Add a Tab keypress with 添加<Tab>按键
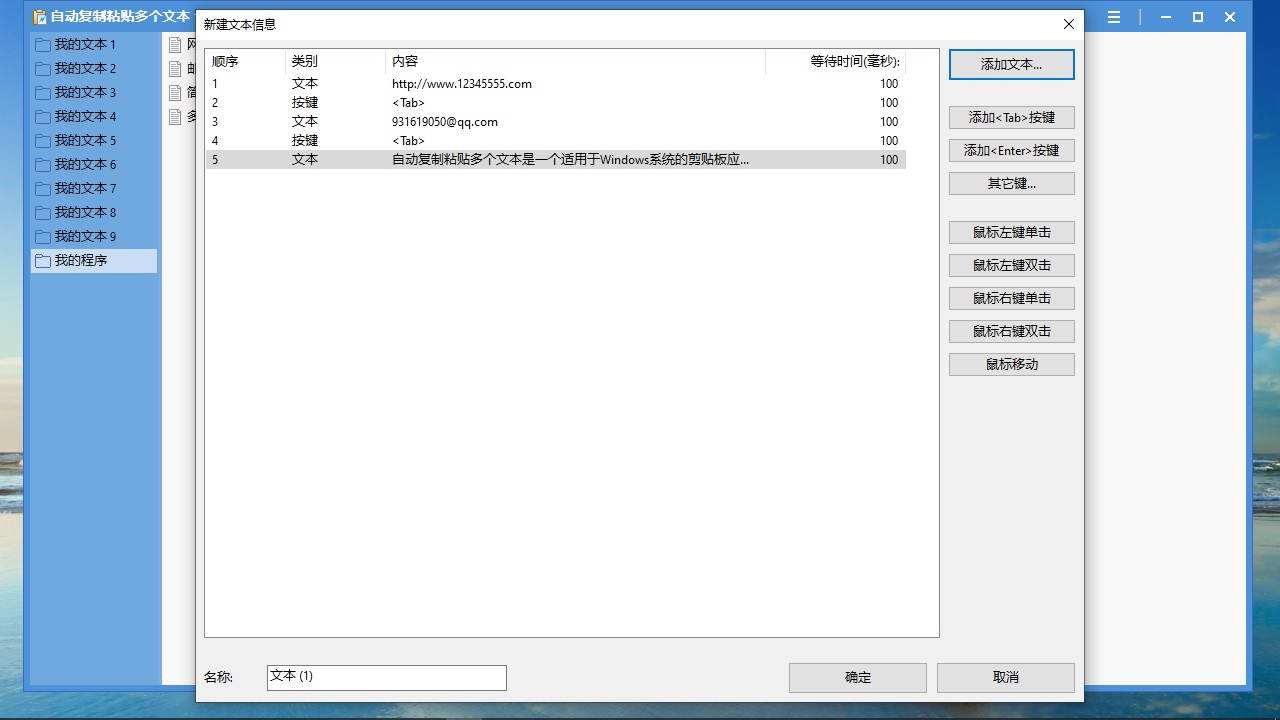Viewport: 1280px width, 720px height. pos(1011,117)
